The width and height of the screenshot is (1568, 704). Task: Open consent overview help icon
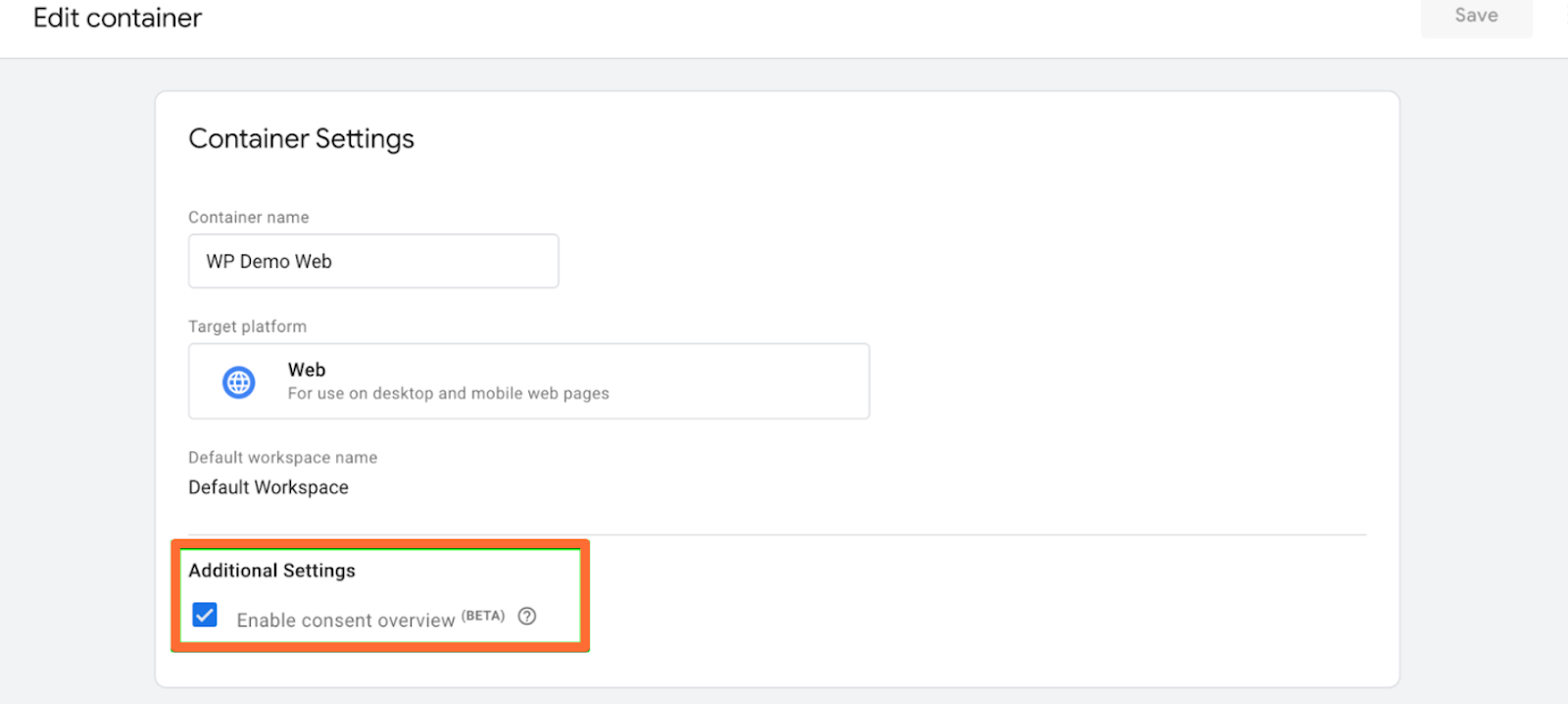(527, 616)
